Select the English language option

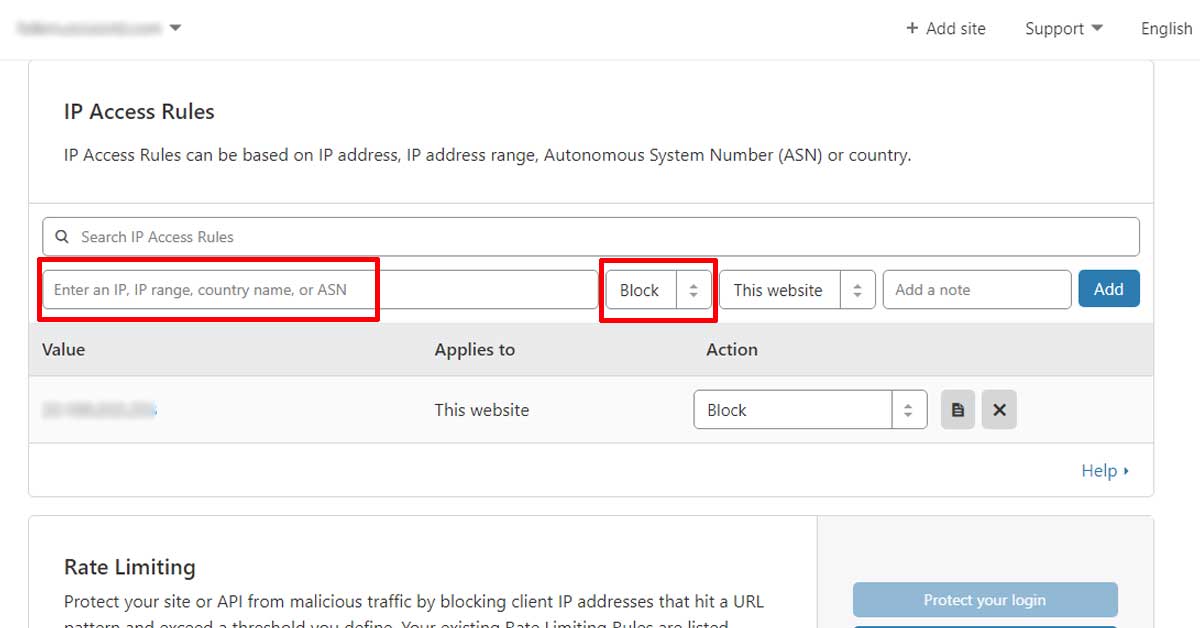1165,28
